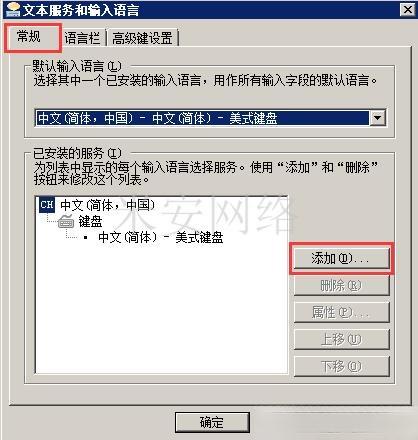Viewport: 418px width, 440px height.
Task: Open the 属性(P)... button
Action: tap(342, 312)
